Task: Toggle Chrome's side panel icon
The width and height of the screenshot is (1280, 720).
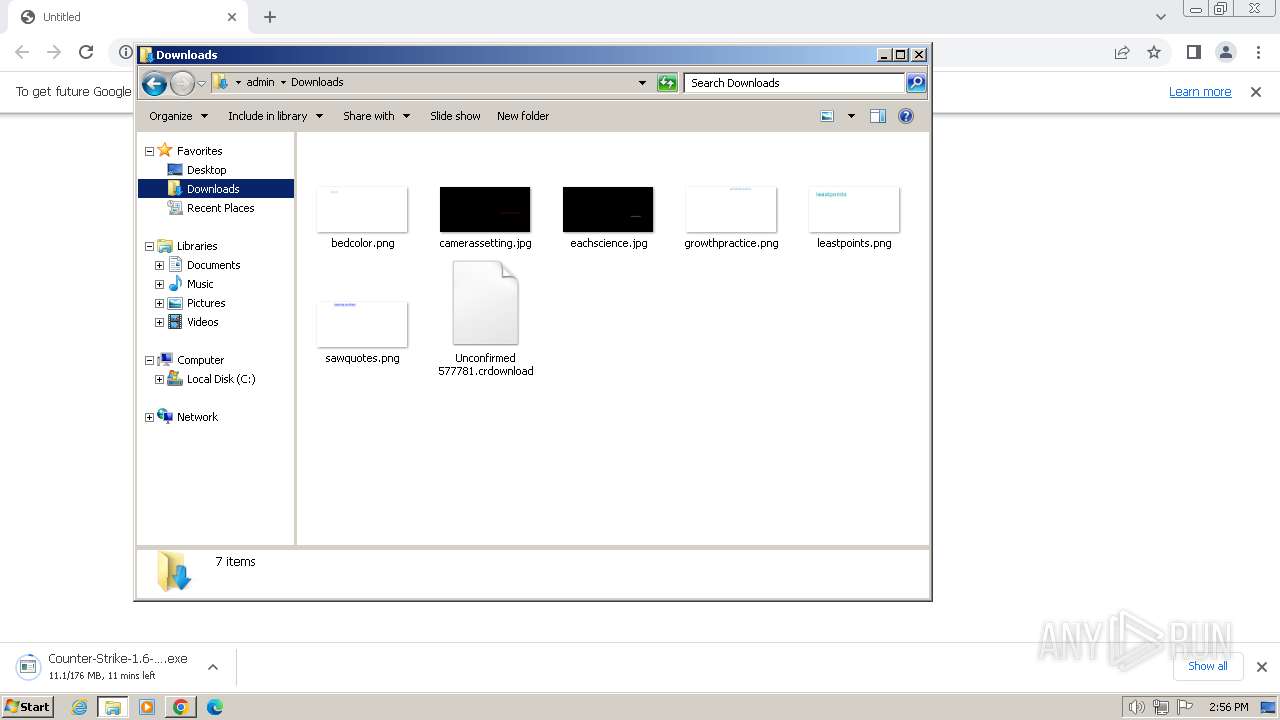Action: 1193,52
